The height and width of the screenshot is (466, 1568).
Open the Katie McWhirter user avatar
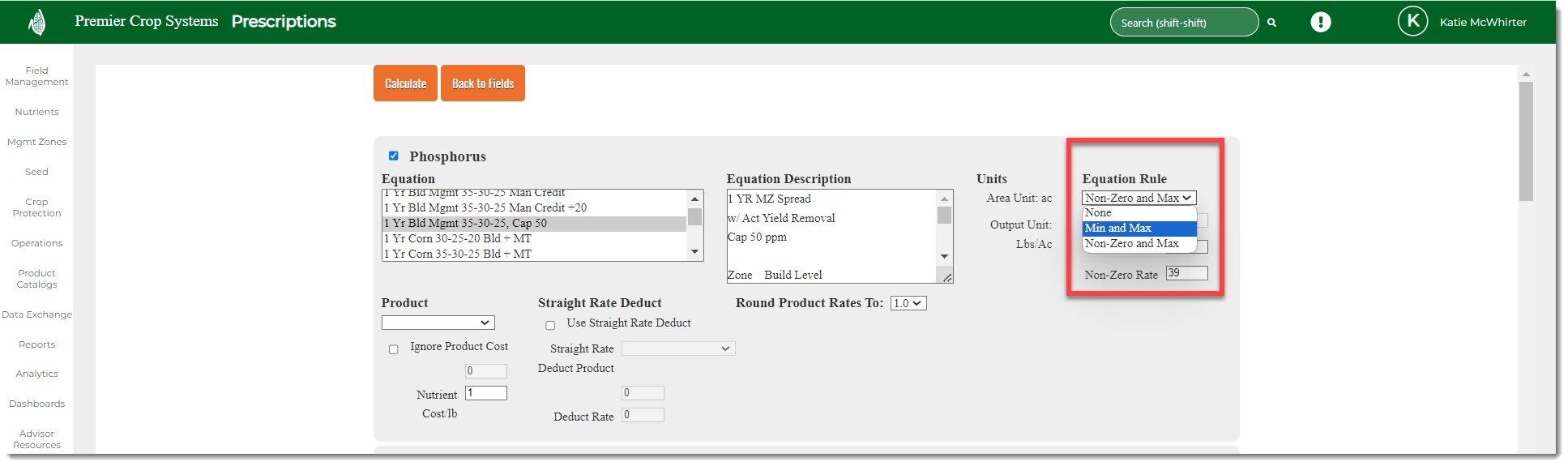click(1412, 22)
